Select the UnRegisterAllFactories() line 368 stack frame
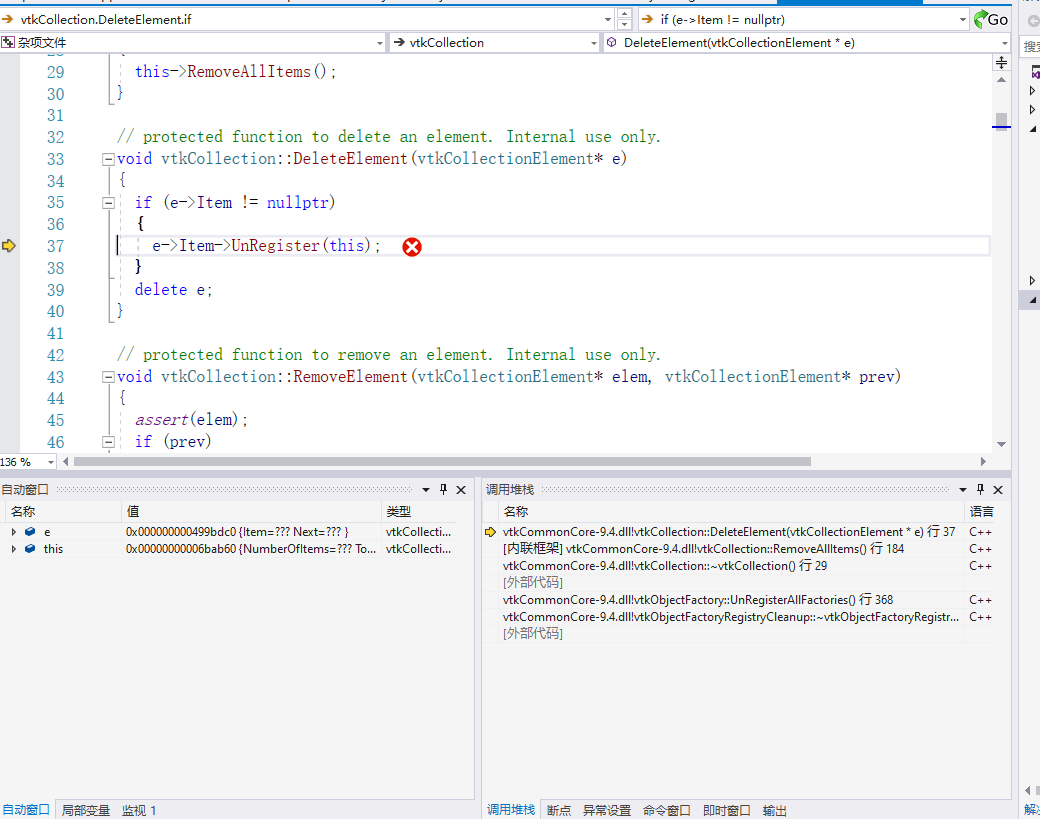The image size is (1040, 819). pos(698,600)
